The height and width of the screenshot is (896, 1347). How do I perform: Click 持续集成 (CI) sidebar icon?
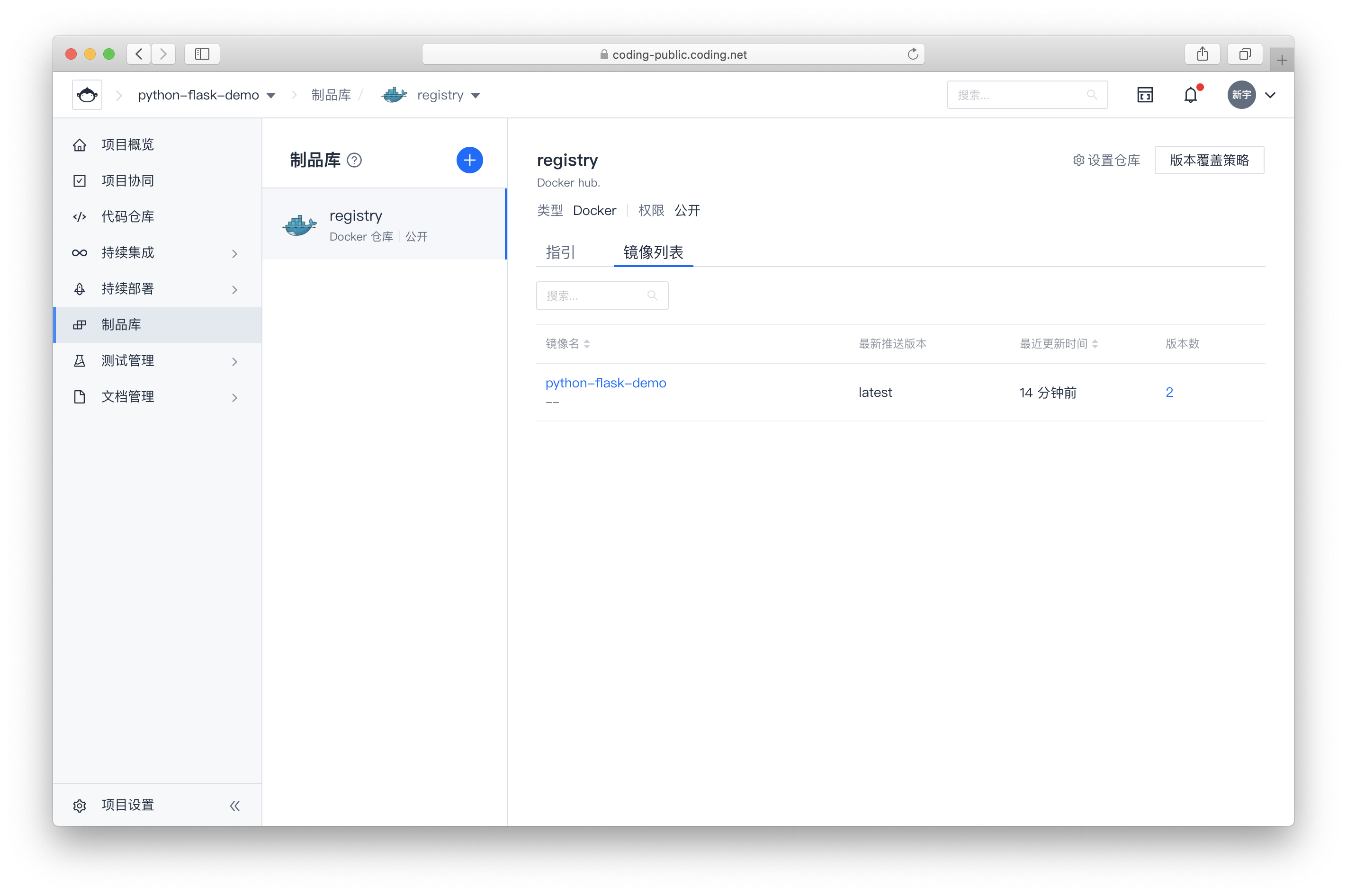80,252
